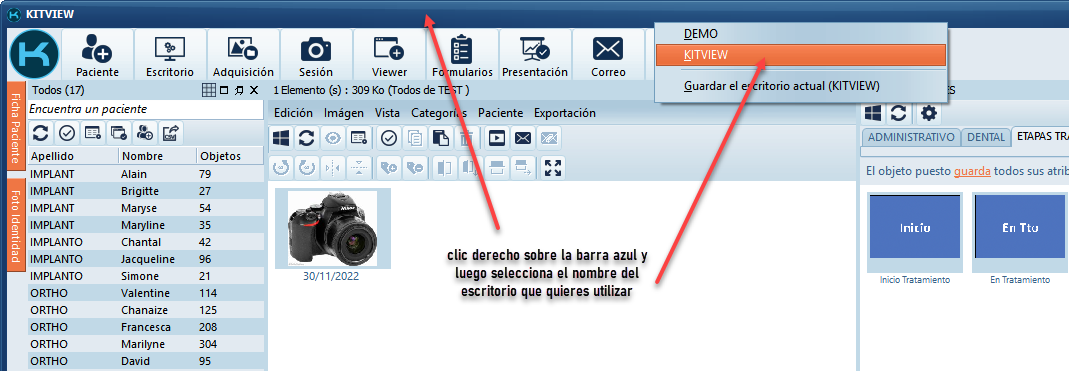This screenshot has height=371, width=1069.
Task: Click Windows layout icon in categories panel
Action: (873, 113)
